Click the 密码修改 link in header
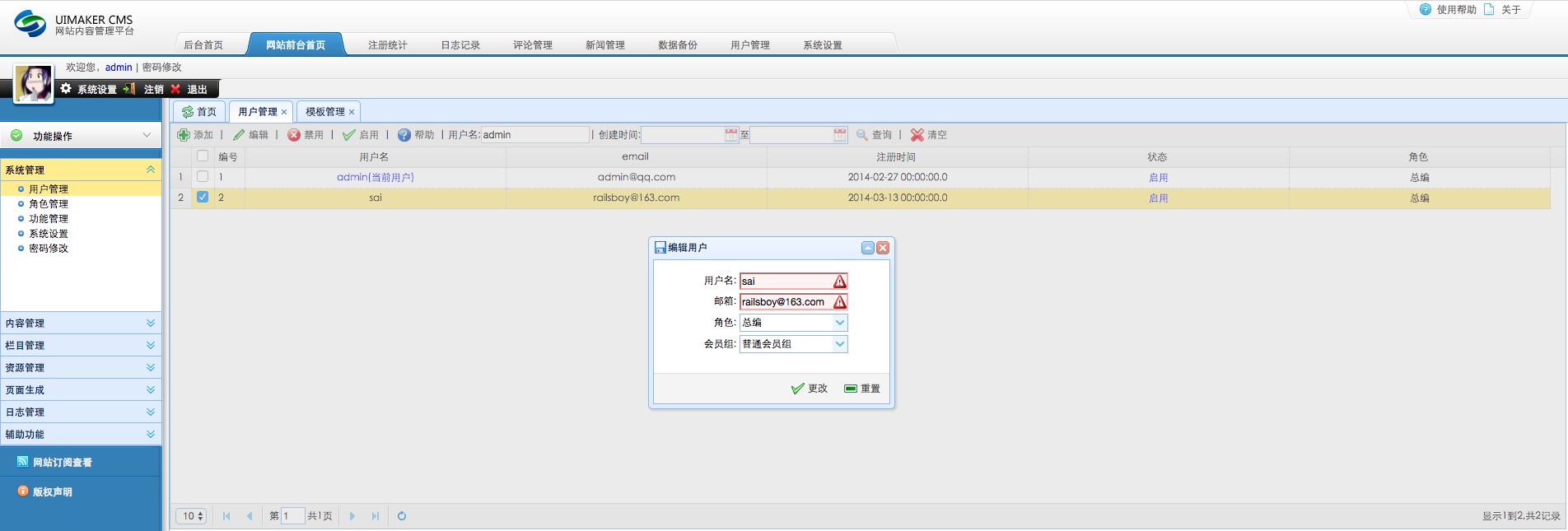The width and height of the screenshot is (1568, 531). (162, 68)
